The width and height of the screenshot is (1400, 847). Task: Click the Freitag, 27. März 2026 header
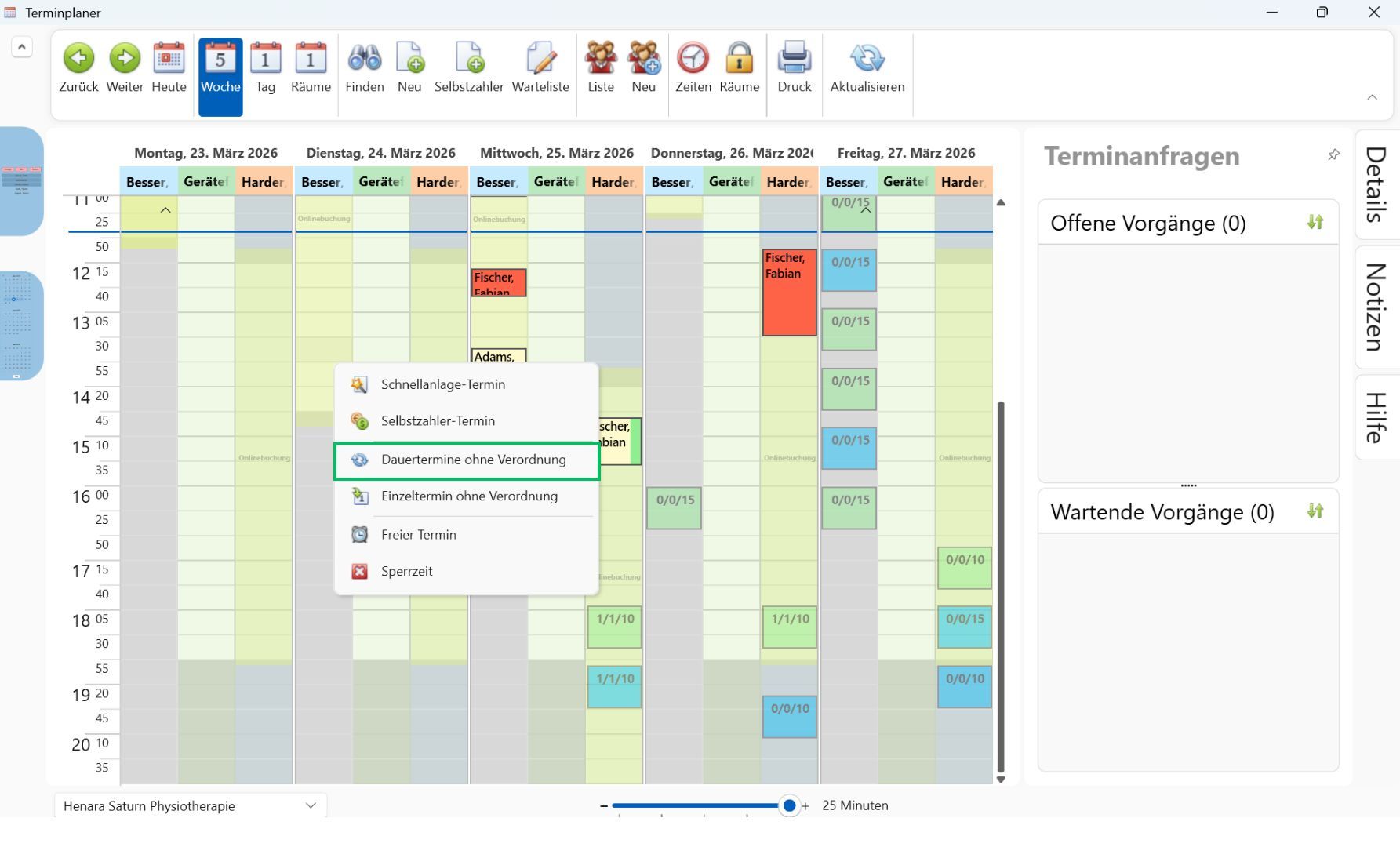[906, 153]
